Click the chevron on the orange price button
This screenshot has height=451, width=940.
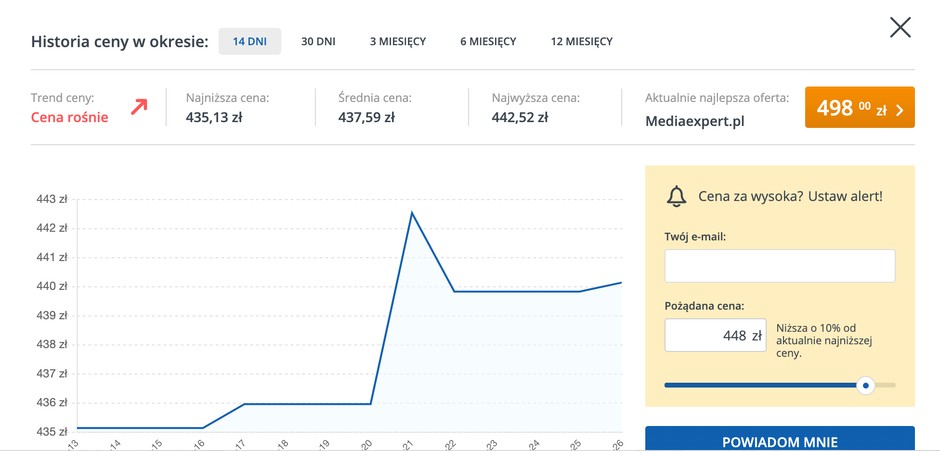(900, 109)
